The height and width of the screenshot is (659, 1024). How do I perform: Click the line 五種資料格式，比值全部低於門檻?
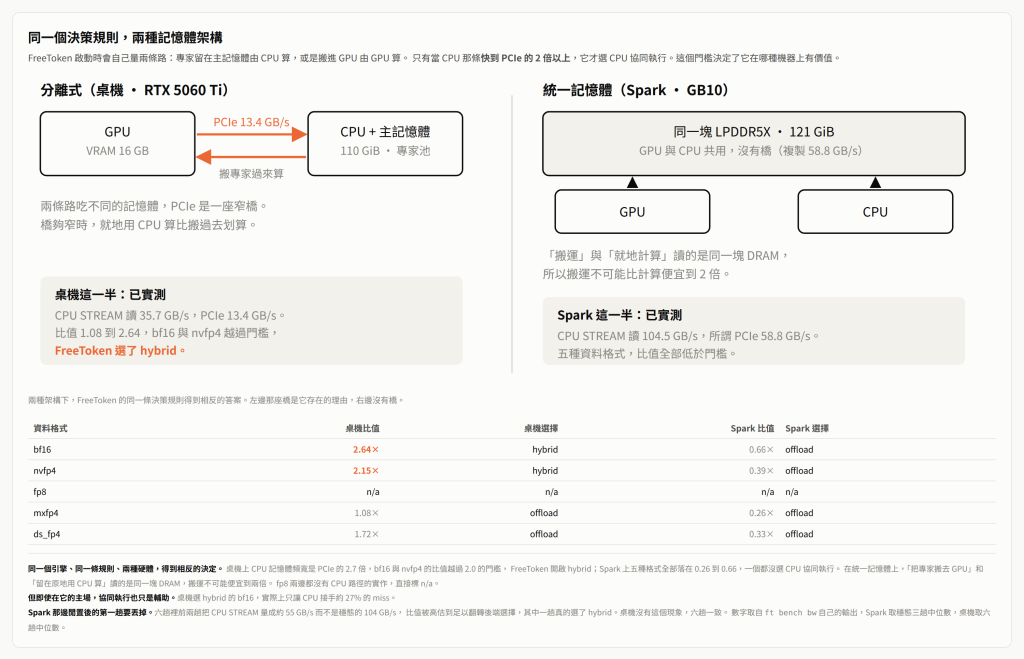[647, 353]
